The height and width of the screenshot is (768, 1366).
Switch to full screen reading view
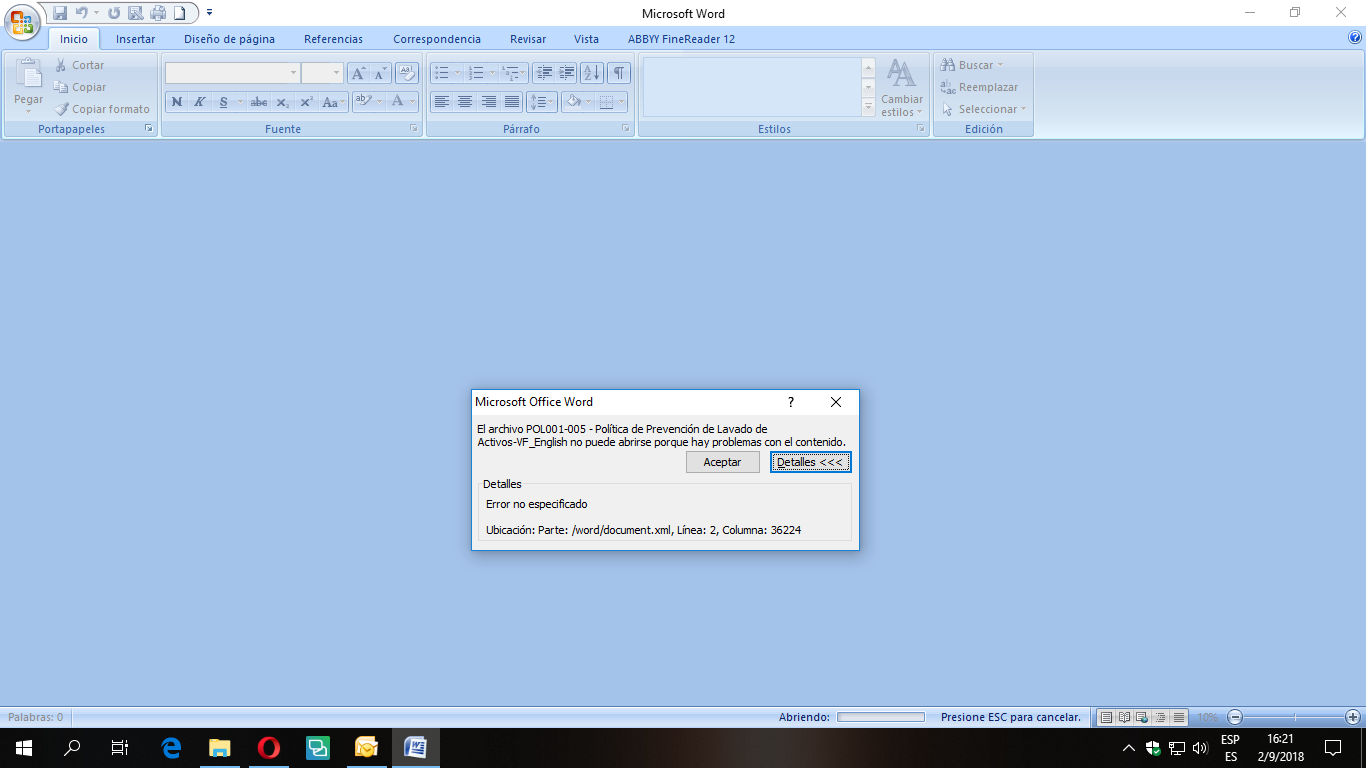1124,717
